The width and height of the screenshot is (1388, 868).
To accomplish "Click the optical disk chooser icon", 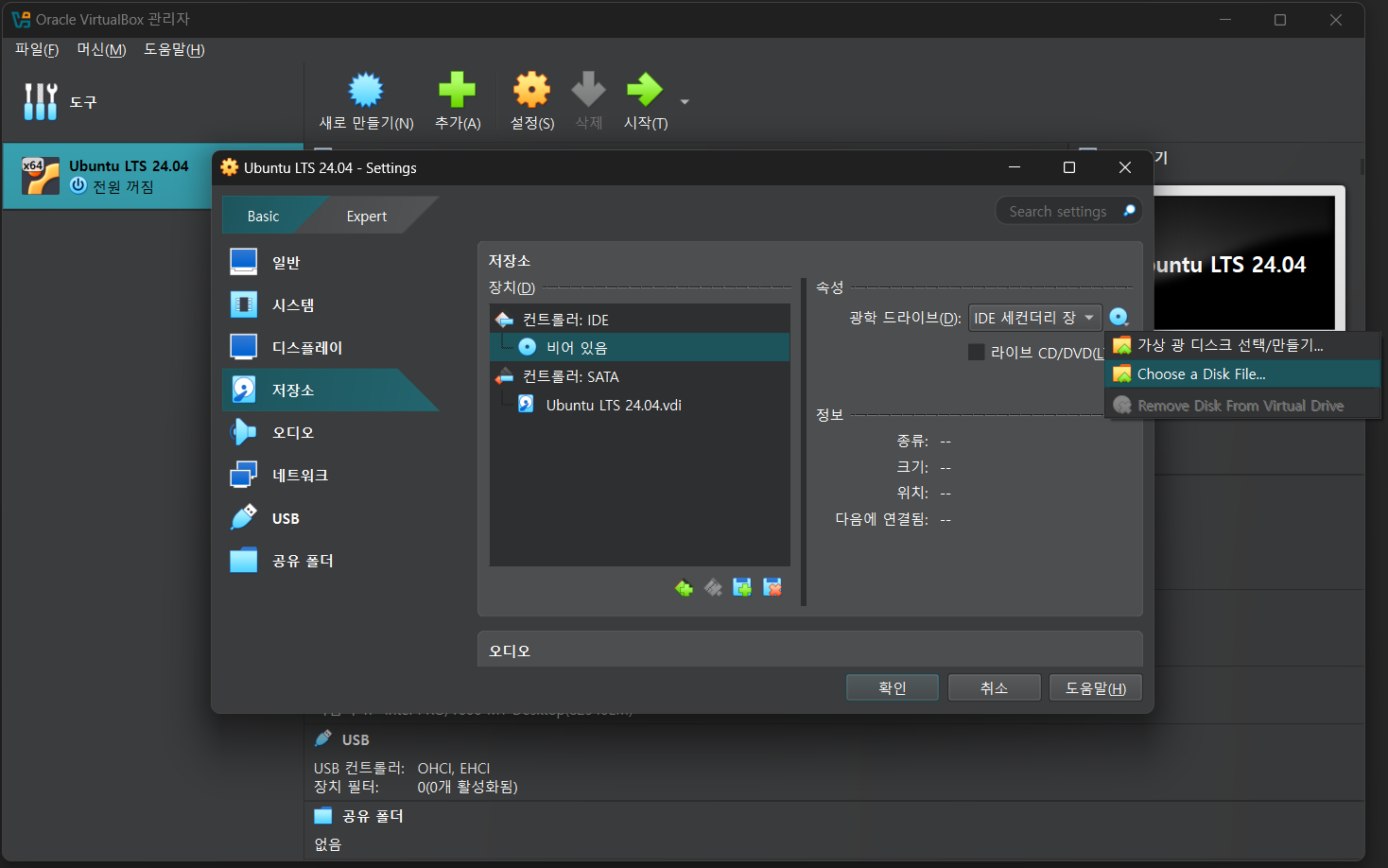I will 1119,318.
